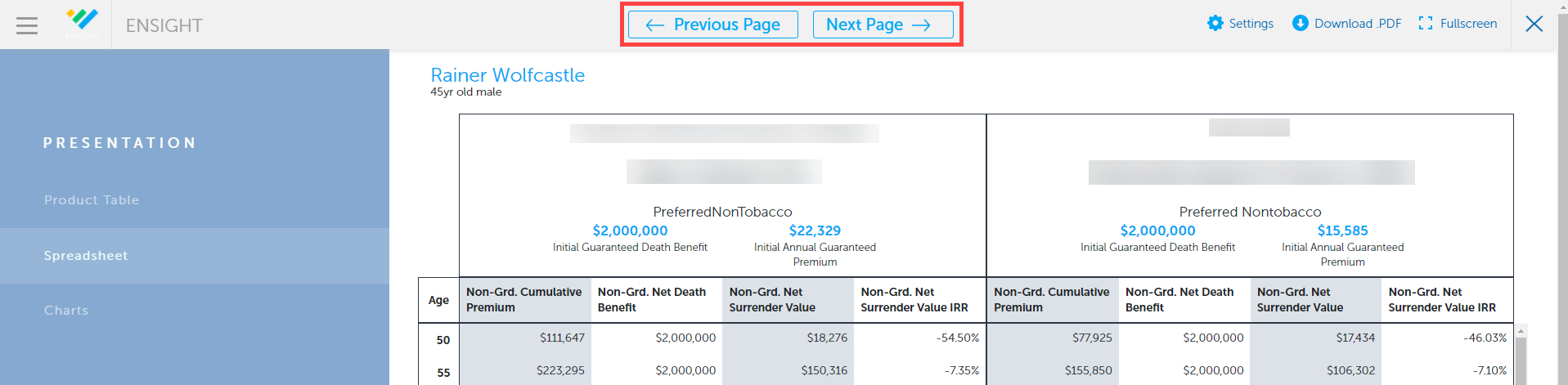The image size is (1568, 385).
Task: Click the Fullscreen brackets icon
Action: pyautogui.click(x=1426, y=23)
